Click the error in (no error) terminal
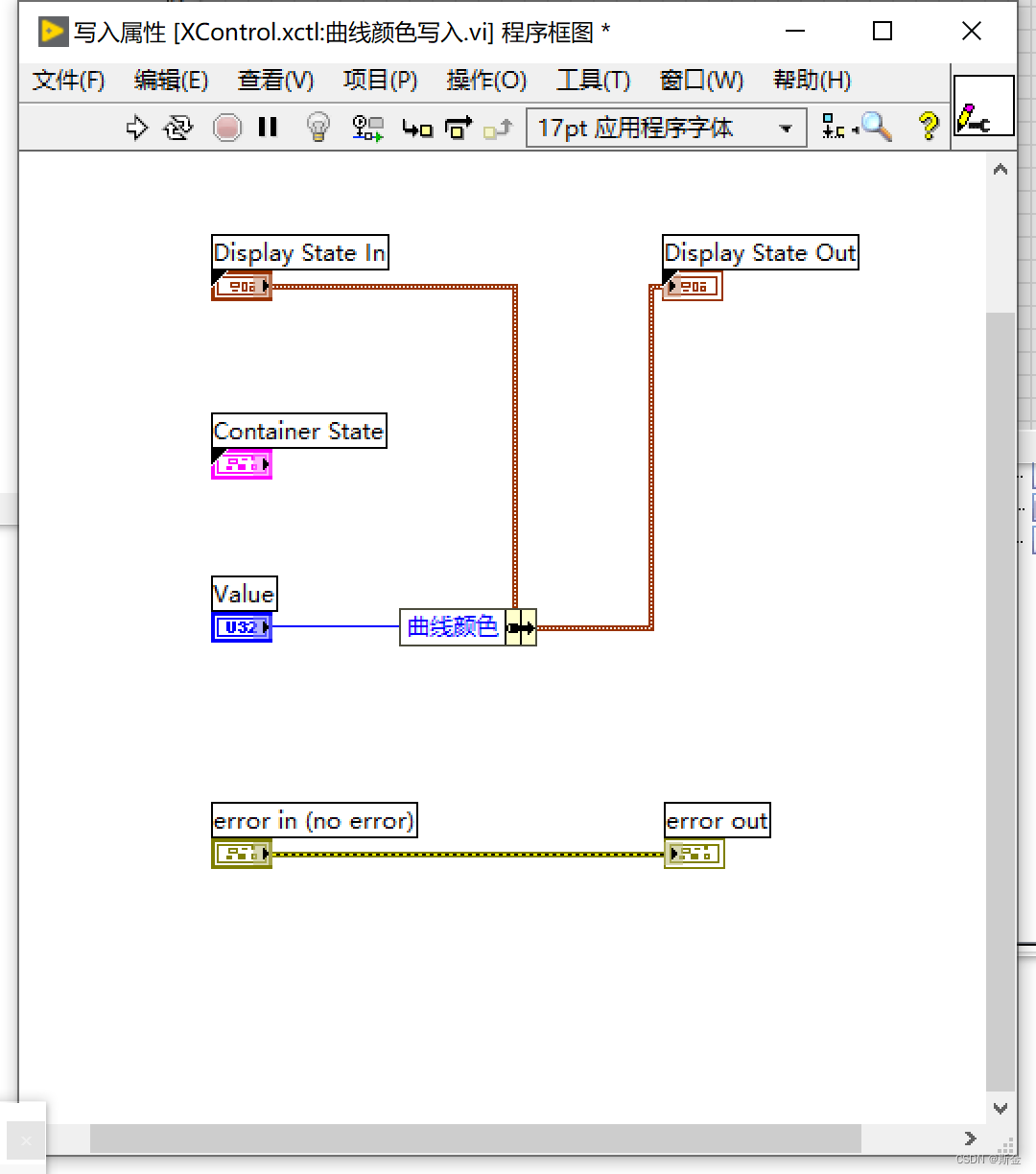This screenshot has height=1174, width=1036. [241, 854]
